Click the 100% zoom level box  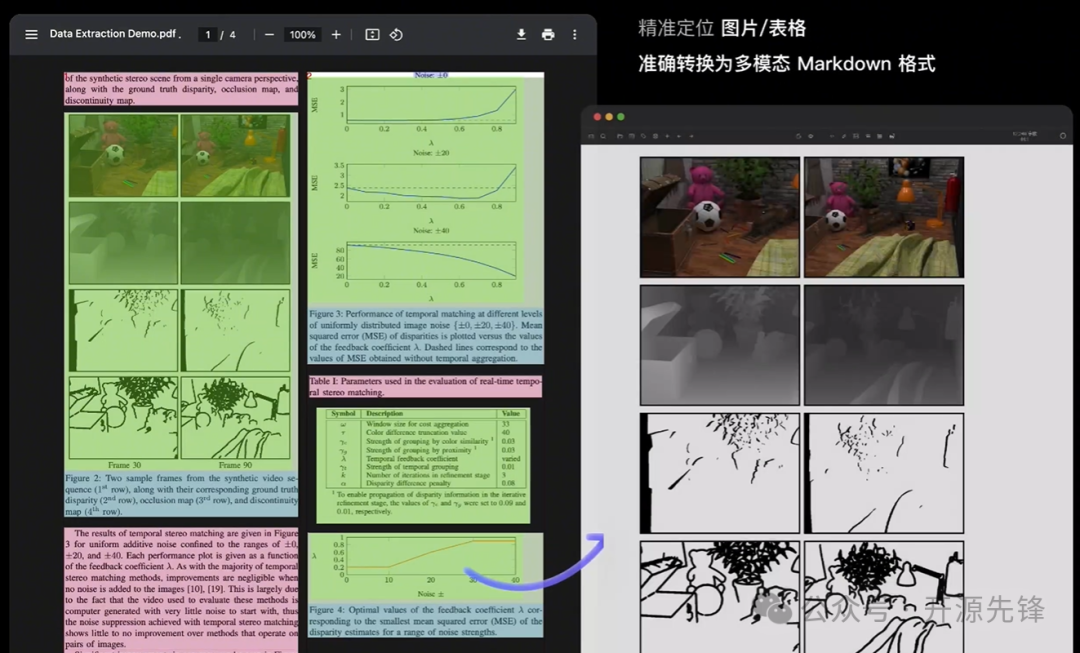click(x=302, y=35)
